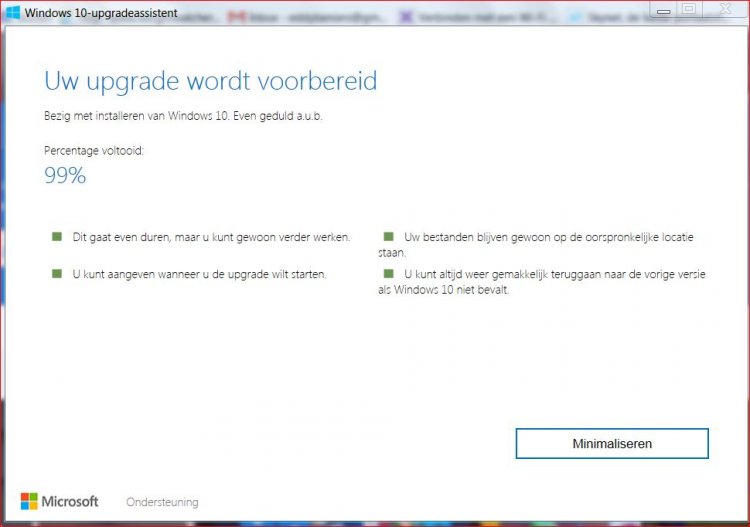Close the upgrade assistant window
The width and height of the screenshot is (750, 527).
725,10
